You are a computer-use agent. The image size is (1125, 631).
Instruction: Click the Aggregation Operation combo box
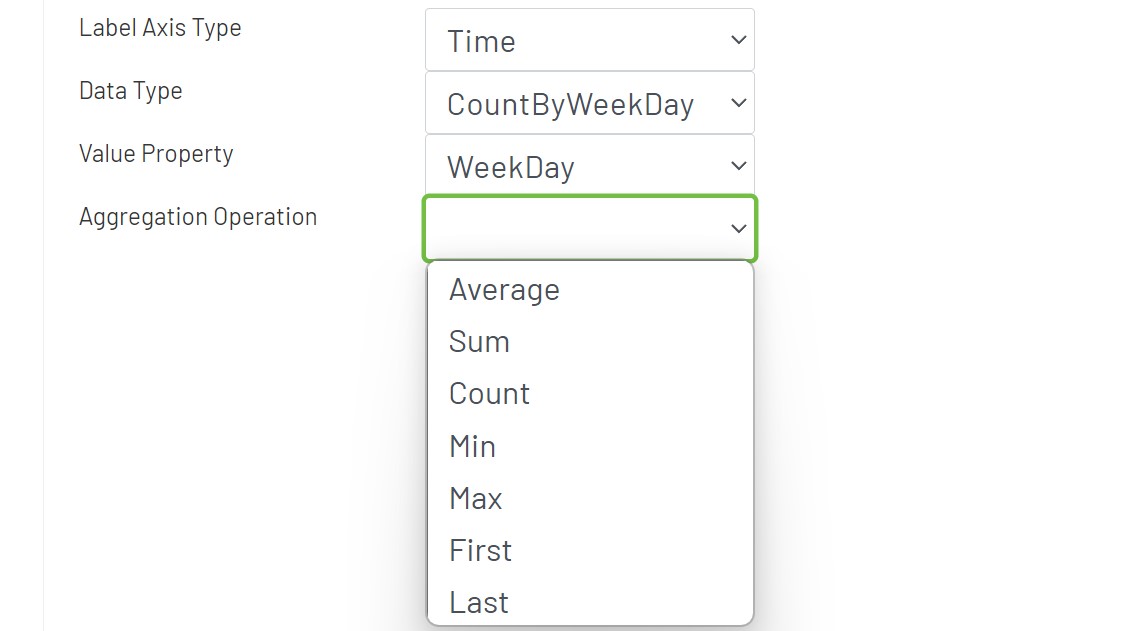point(589,228)
